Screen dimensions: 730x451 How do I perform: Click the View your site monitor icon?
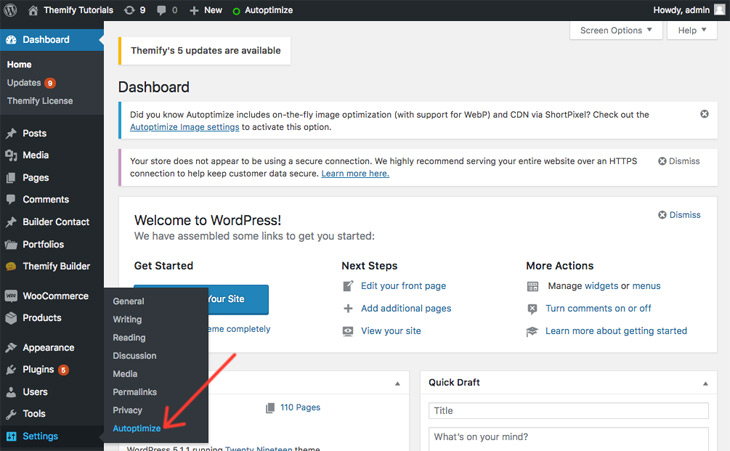348,331
